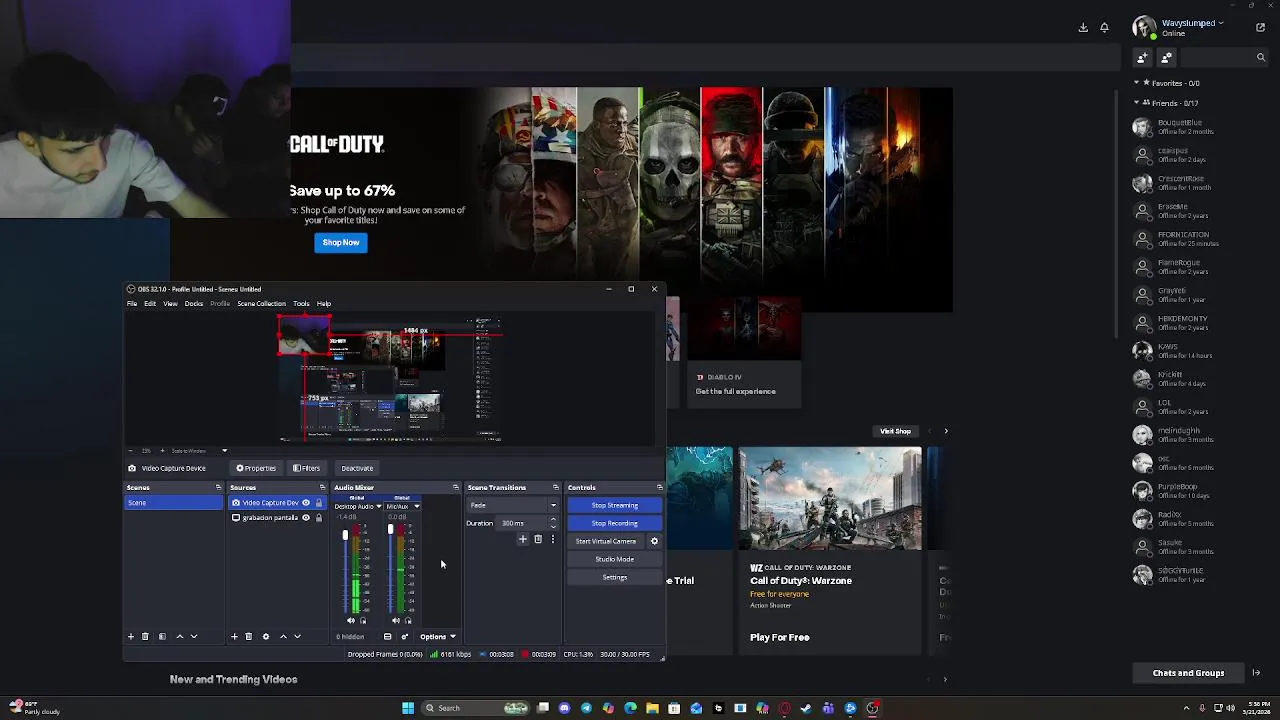Open source Filters button
The width and height of the screenshot is (1280, 720).
pos(307,468)
